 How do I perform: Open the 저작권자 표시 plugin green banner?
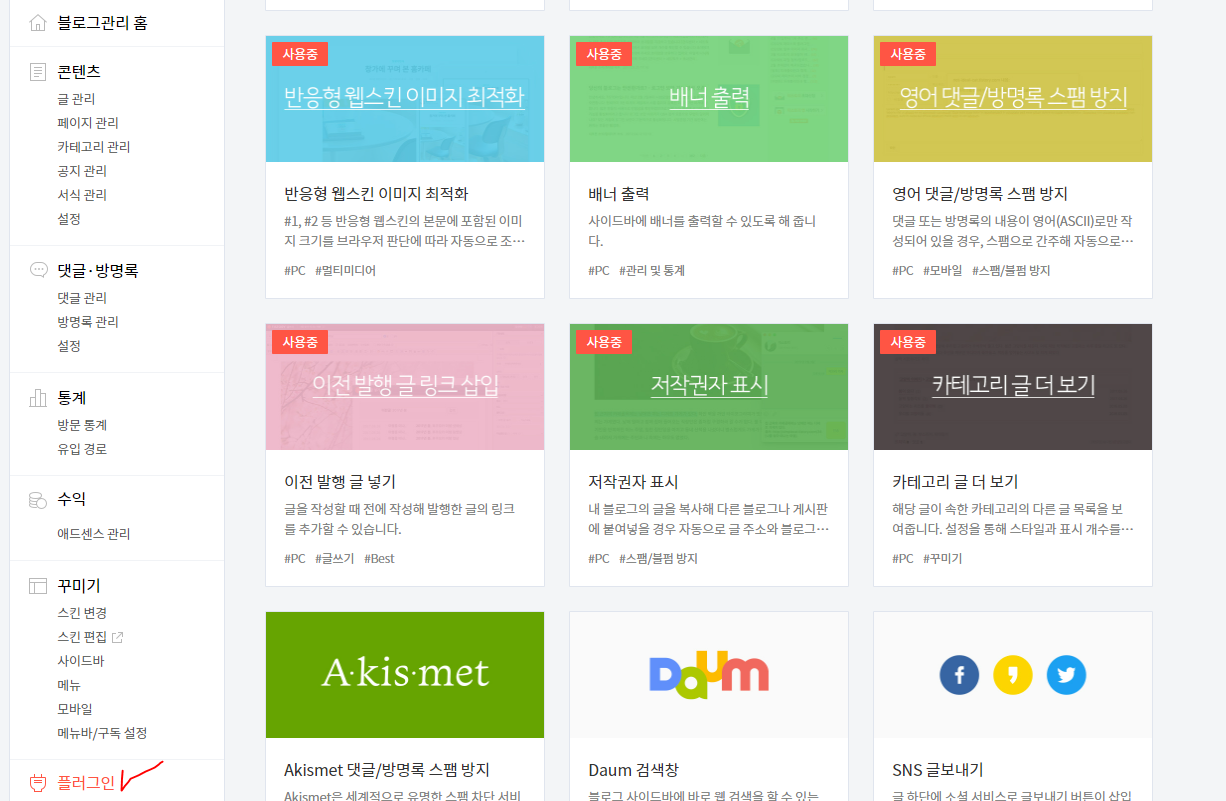pos(709,387)
